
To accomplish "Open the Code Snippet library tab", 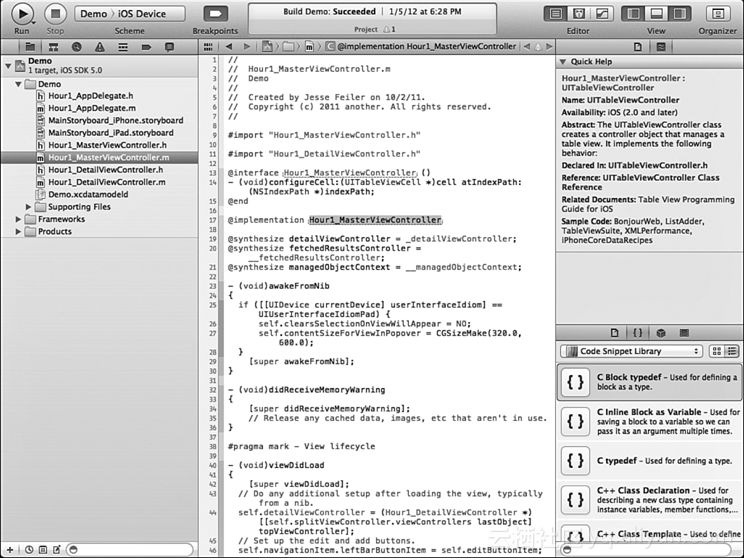I will [x=638, y=333].
